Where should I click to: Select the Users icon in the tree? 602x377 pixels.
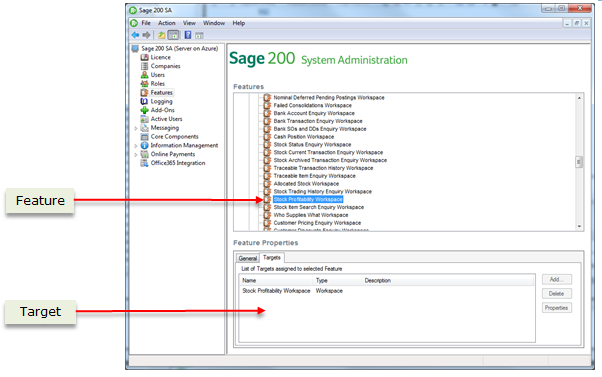(144, 75)
